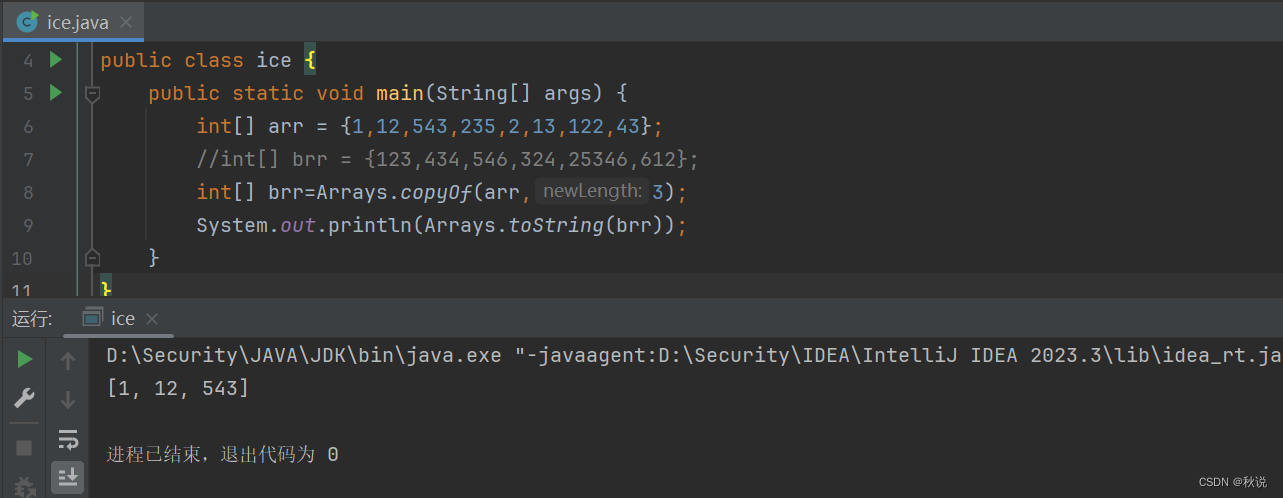
Task: Collapse the main method fold marker on line 5
Action: point(92,94)
